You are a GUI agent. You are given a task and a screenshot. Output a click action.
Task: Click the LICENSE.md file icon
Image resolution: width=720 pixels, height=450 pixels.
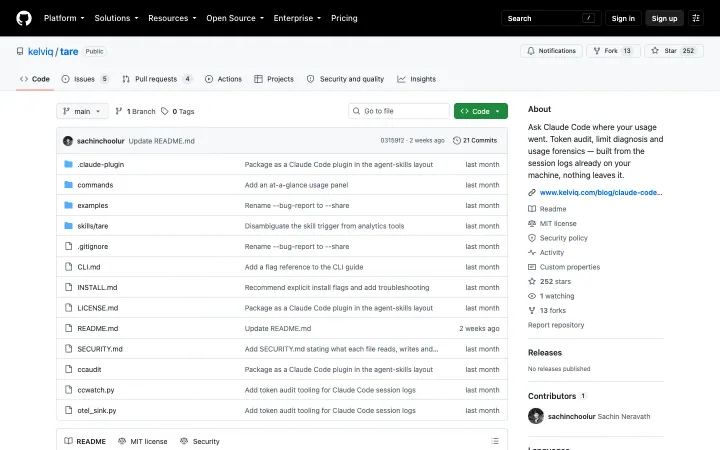(x=68, y=308)
